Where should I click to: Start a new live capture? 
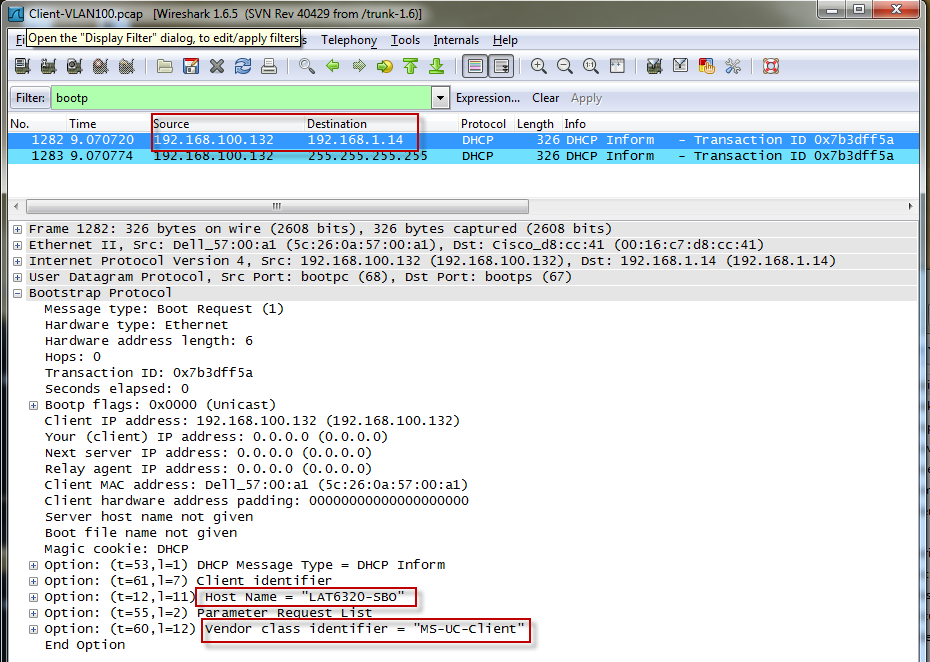[75, 66]
